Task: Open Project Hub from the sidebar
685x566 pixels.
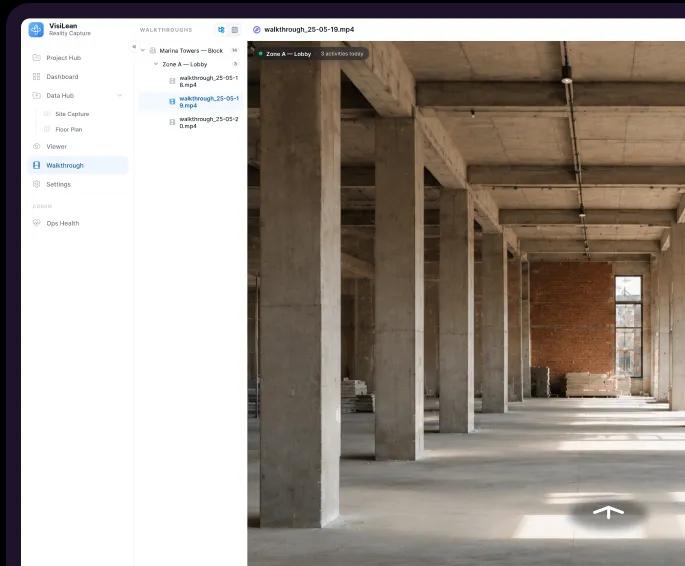Action: tap(77, 58)
